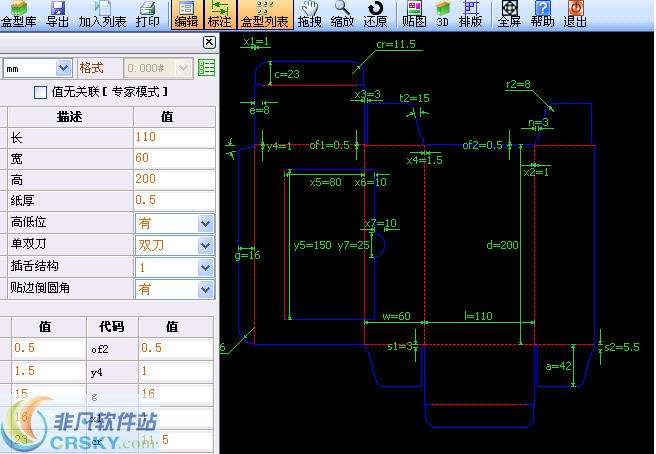The height and width of the screenshot is (454, 656).
Task: Click the g=16 dimension label
Action: [247, 254]
